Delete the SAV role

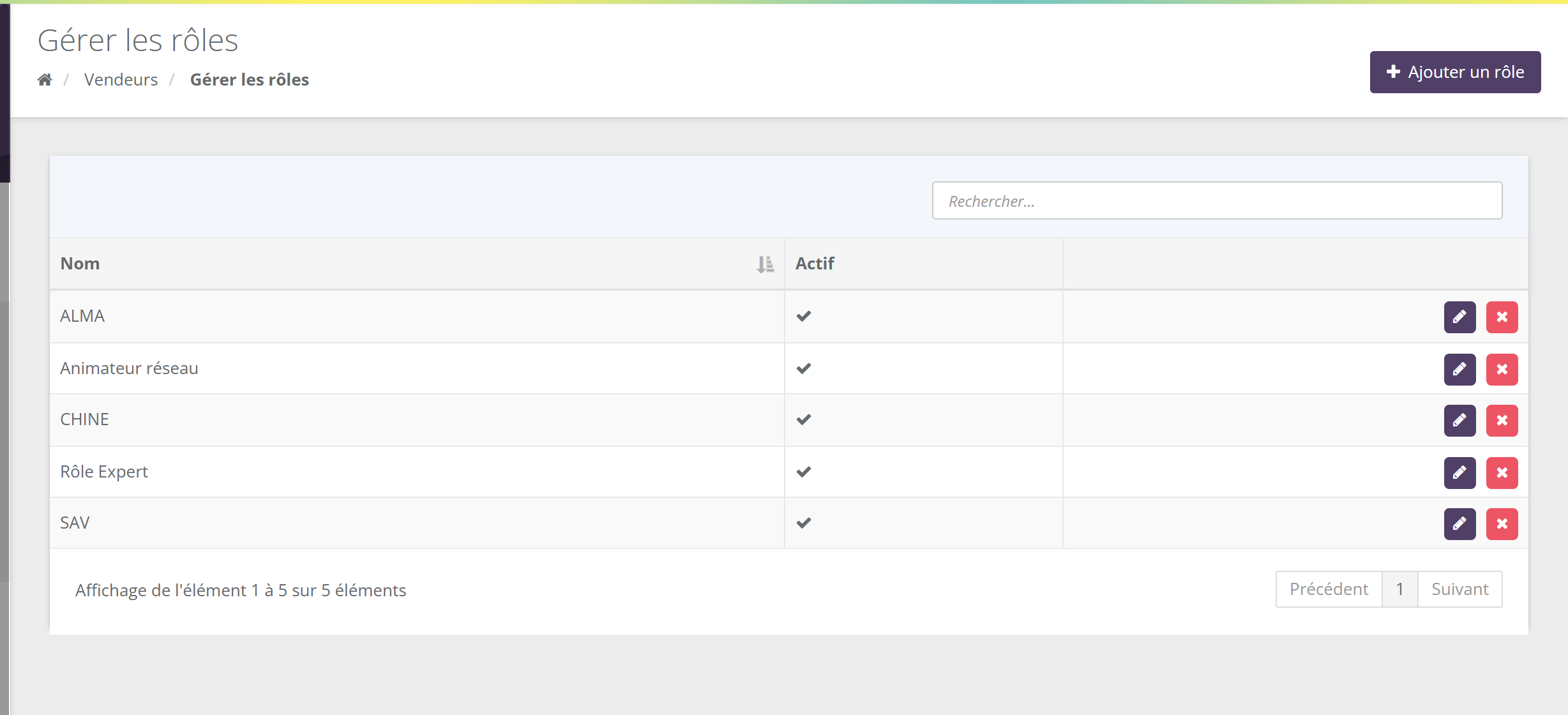pos(1502,524)
